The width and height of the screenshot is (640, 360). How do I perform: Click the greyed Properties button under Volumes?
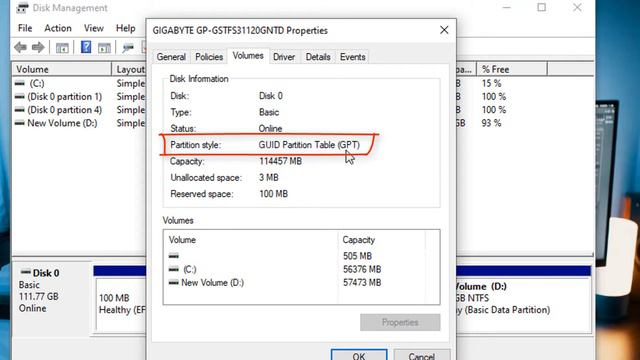tap(400, 322)
